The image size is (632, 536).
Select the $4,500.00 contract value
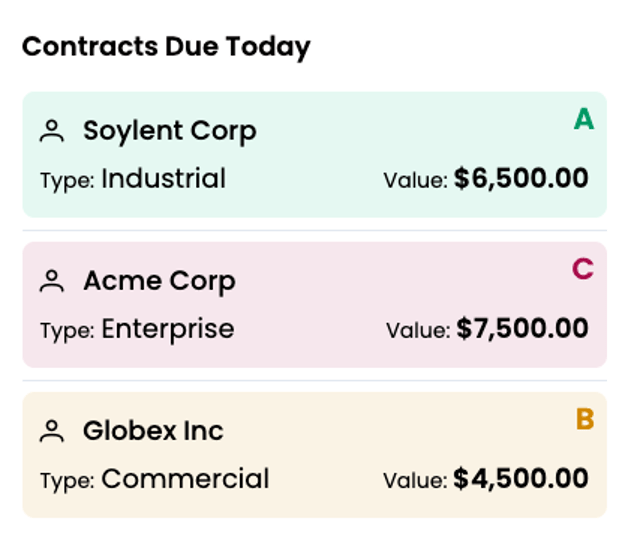[521, 479]
